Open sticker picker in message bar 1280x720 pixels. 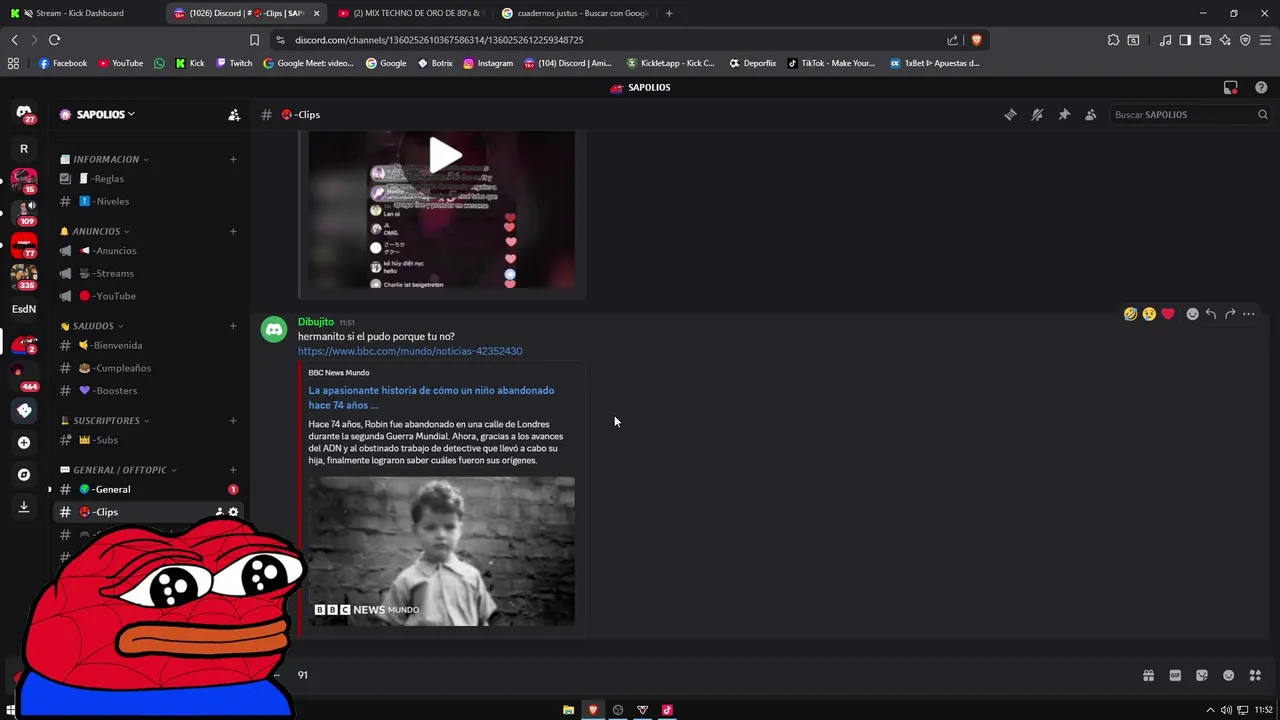(x=1202, y=675)
